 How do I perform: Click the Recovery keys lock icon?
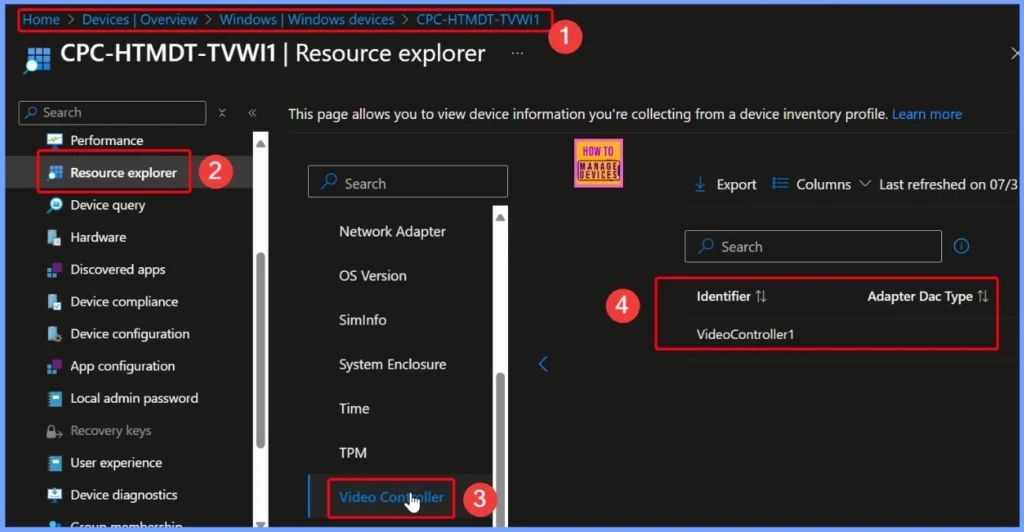[54, 431]
